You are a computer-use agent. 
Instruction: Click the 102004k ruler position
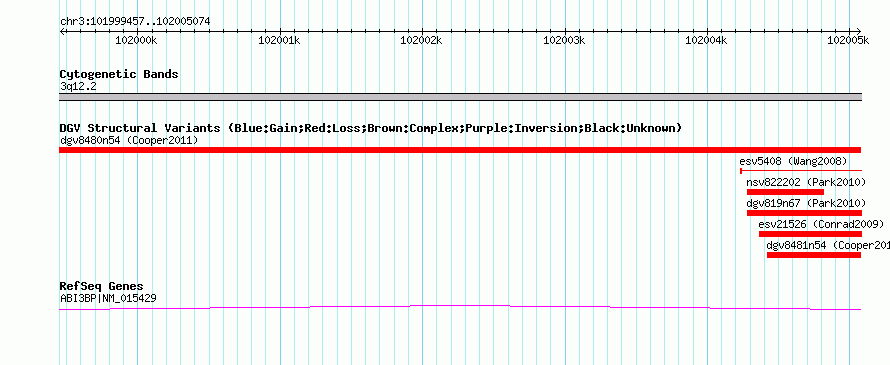(707, 40)
